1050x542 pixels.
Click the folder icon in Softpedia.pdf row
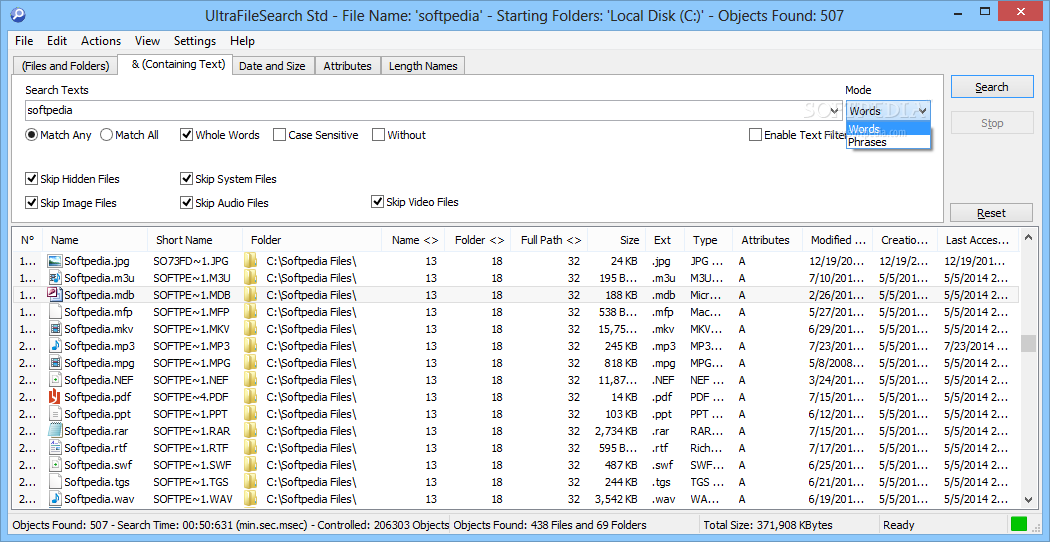point(250,397)
